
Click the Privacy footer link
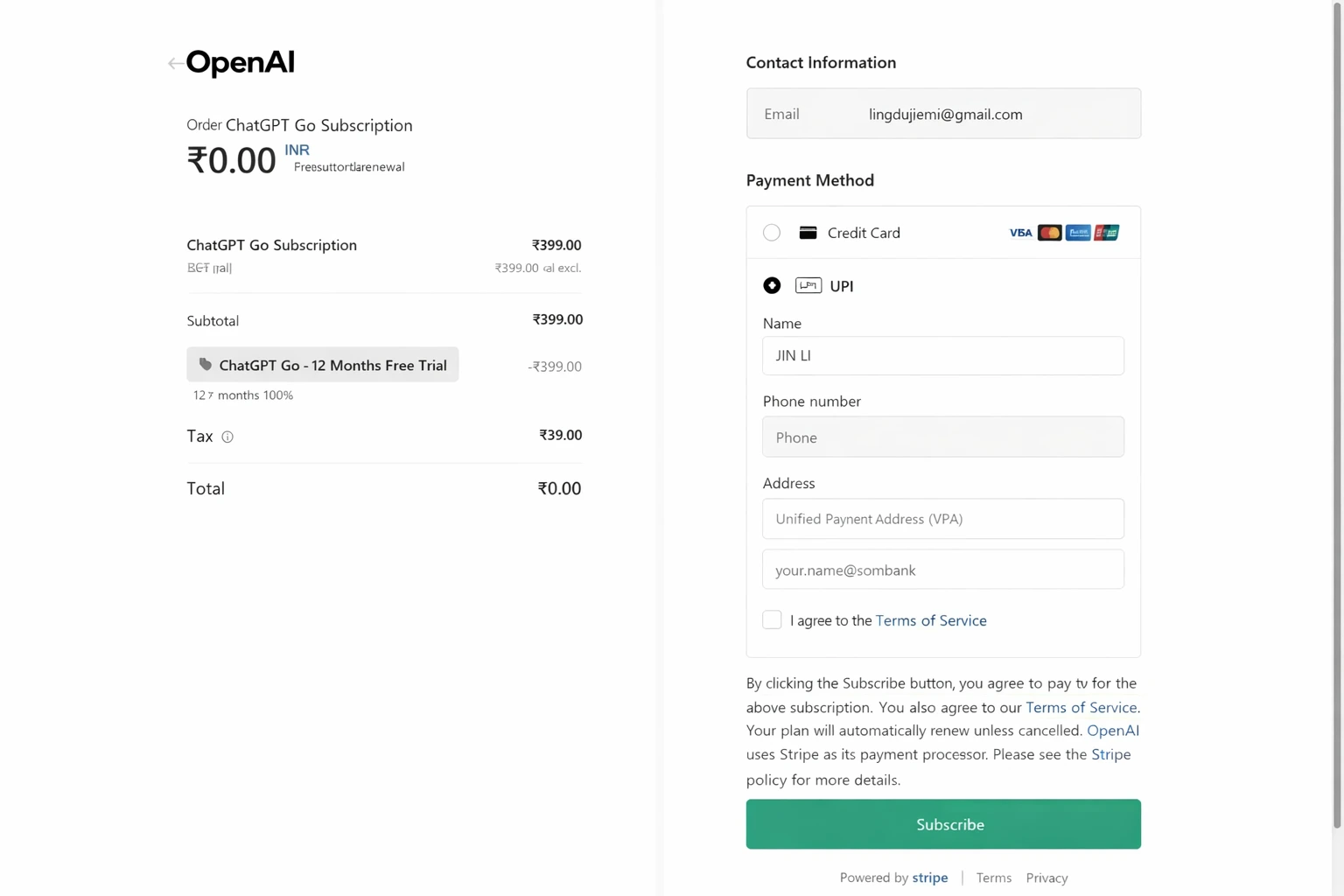tap(1046, 878)
